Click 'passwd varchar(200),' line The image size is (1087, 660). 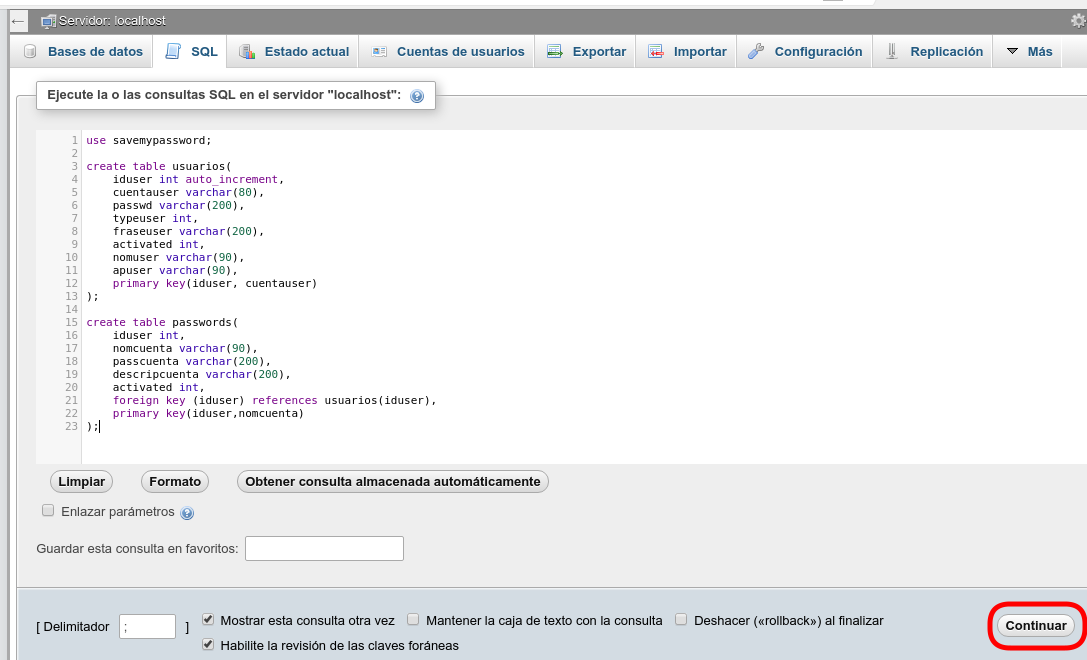click(x=179, y=205)
